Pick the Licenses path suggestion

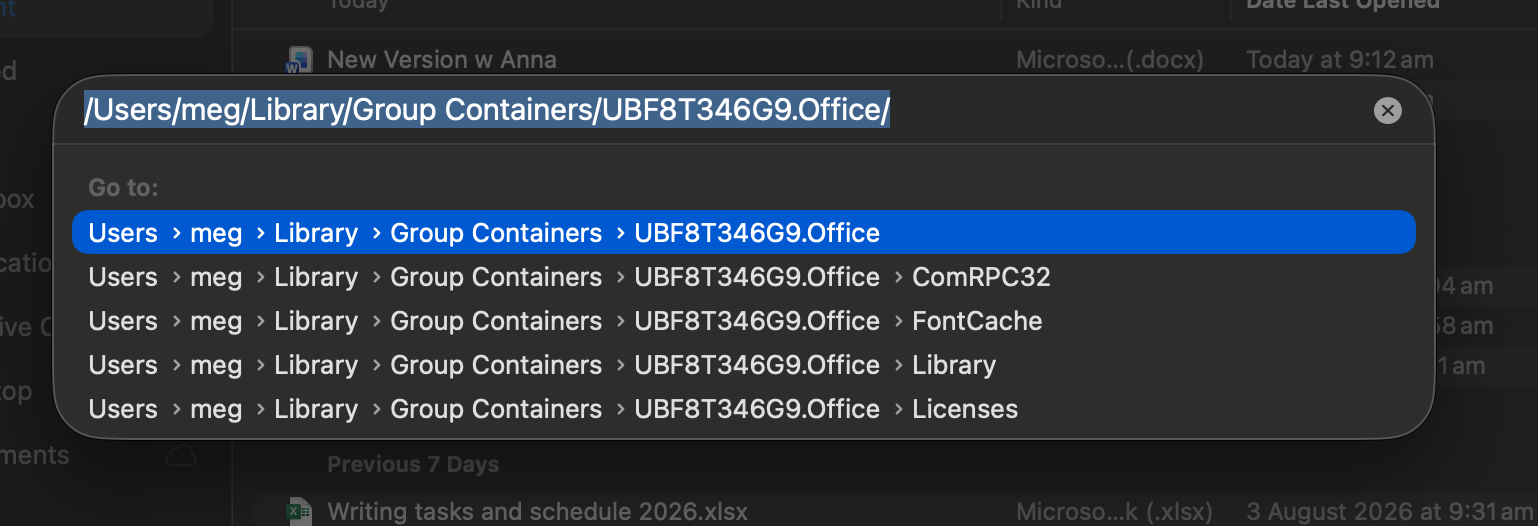(x=744, y=409)
